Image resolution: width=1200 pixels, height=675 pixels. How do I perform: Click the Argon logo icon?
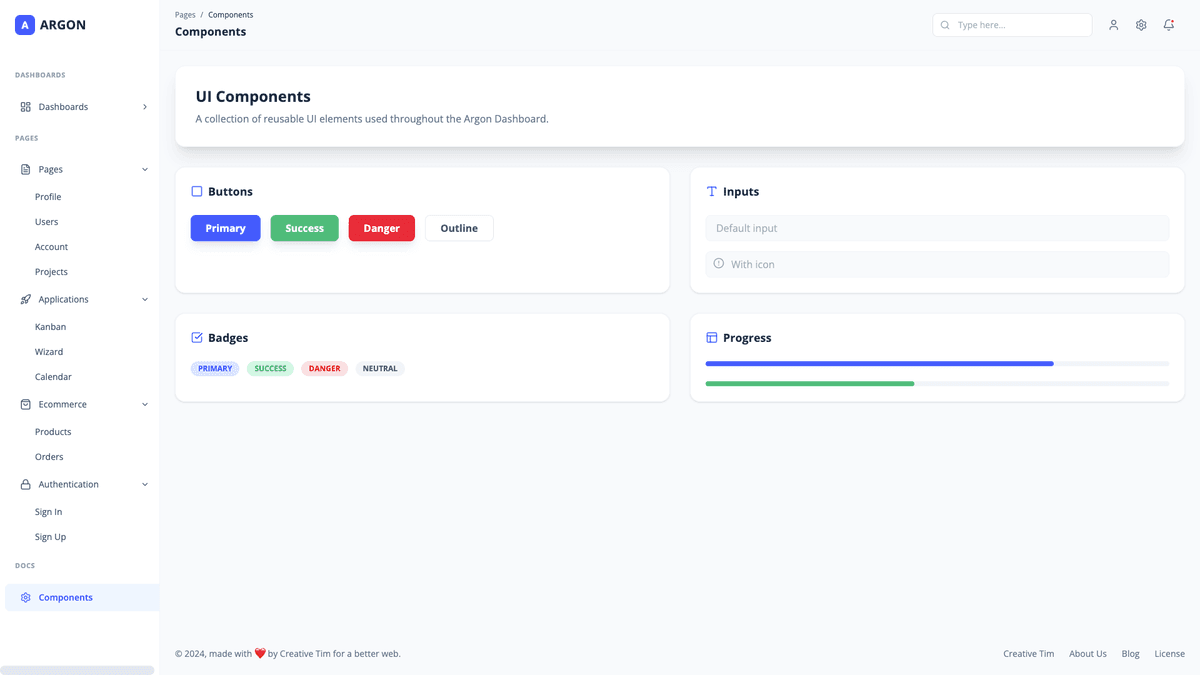tap(24, 24)
